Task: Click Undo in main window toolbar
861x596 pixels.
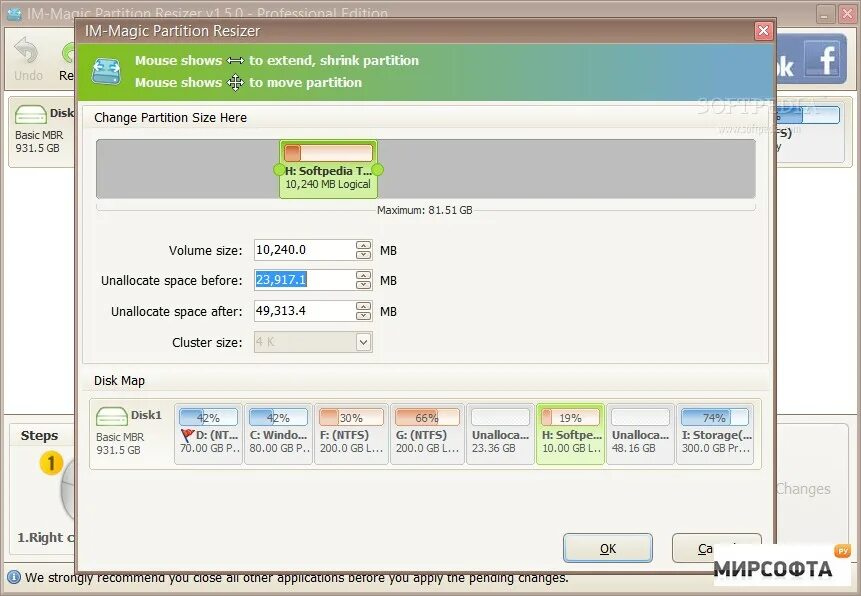Action: (x=28, y=59)
